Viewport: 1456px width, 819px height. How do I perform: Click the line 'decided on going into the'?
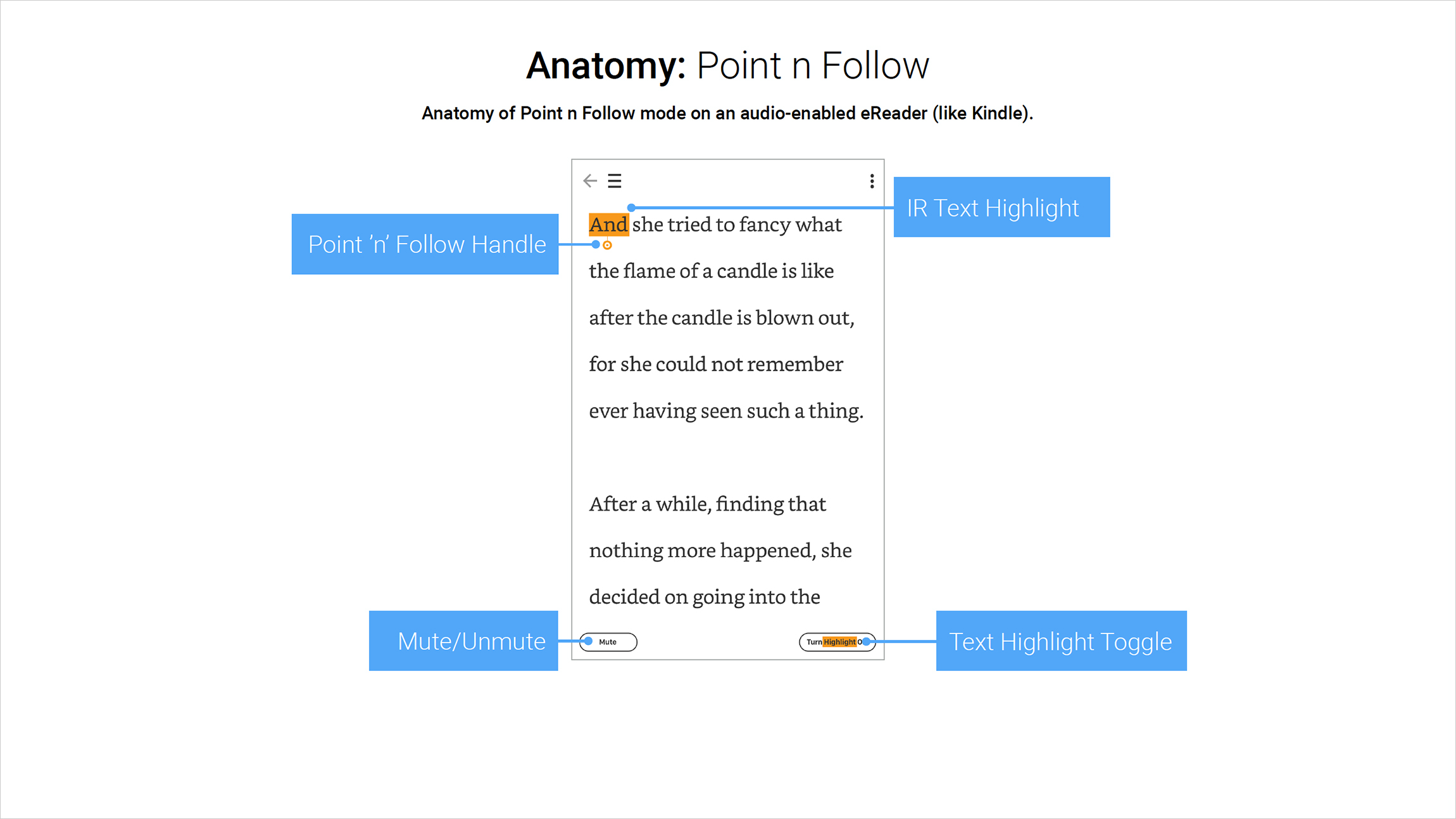(x=704, y=597)
